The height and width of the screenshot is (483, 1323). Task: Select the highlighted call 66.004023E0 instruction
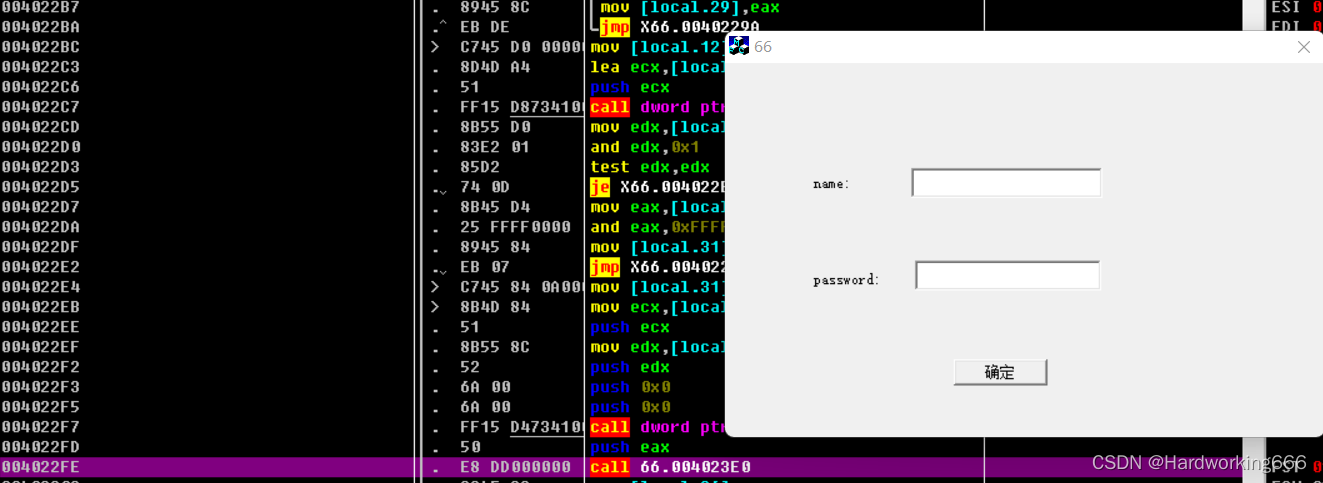click(670, 467)
